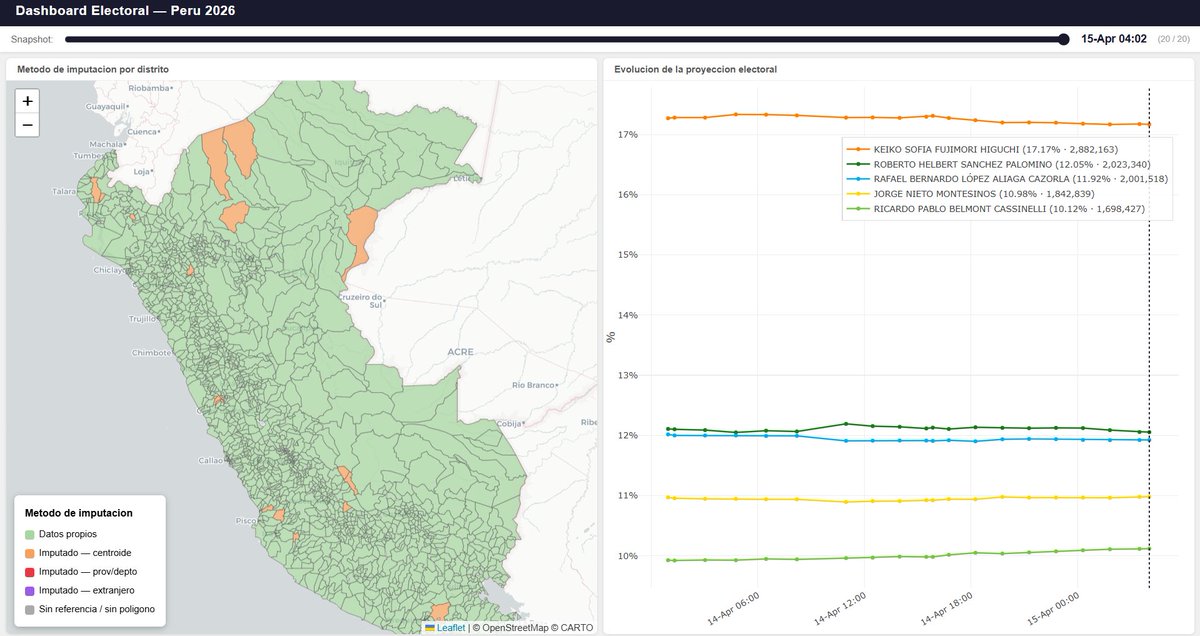
Task: Click the '12%' y-axis label
Action: tap(627, 435)
